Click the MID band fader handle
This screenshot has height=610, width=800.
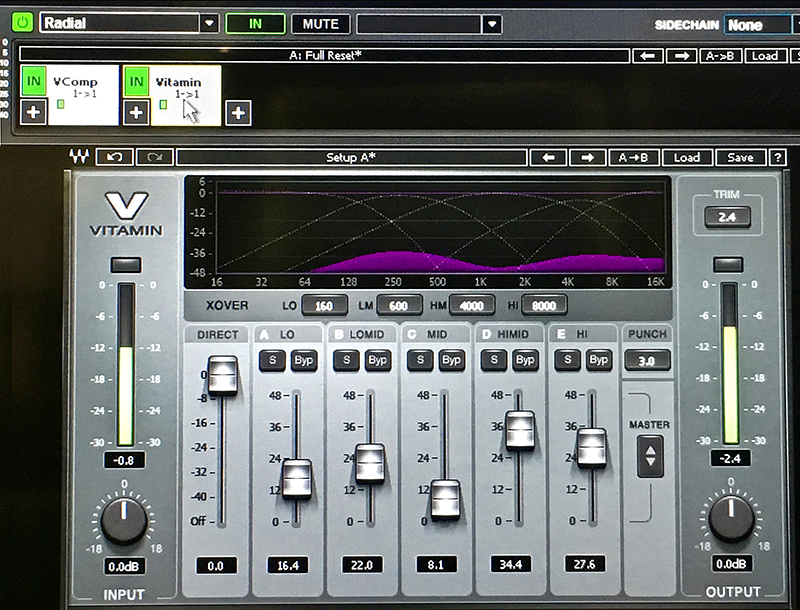click(445, 499)
